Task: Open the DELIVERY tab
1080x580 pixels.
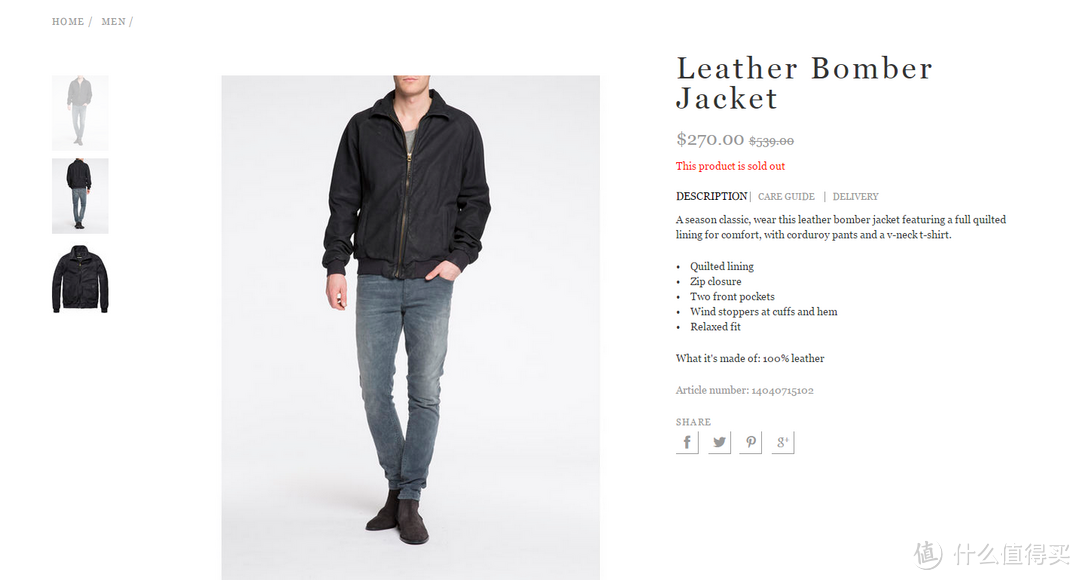Action: (855, 197)
